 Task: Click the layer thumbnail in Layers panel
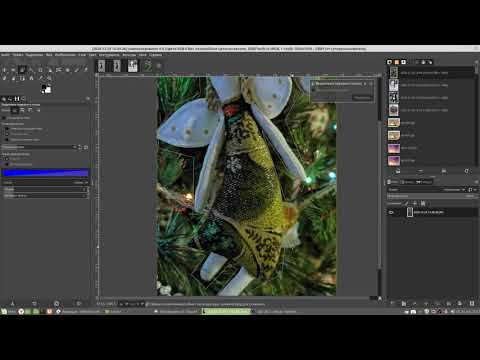coord(410,212)
